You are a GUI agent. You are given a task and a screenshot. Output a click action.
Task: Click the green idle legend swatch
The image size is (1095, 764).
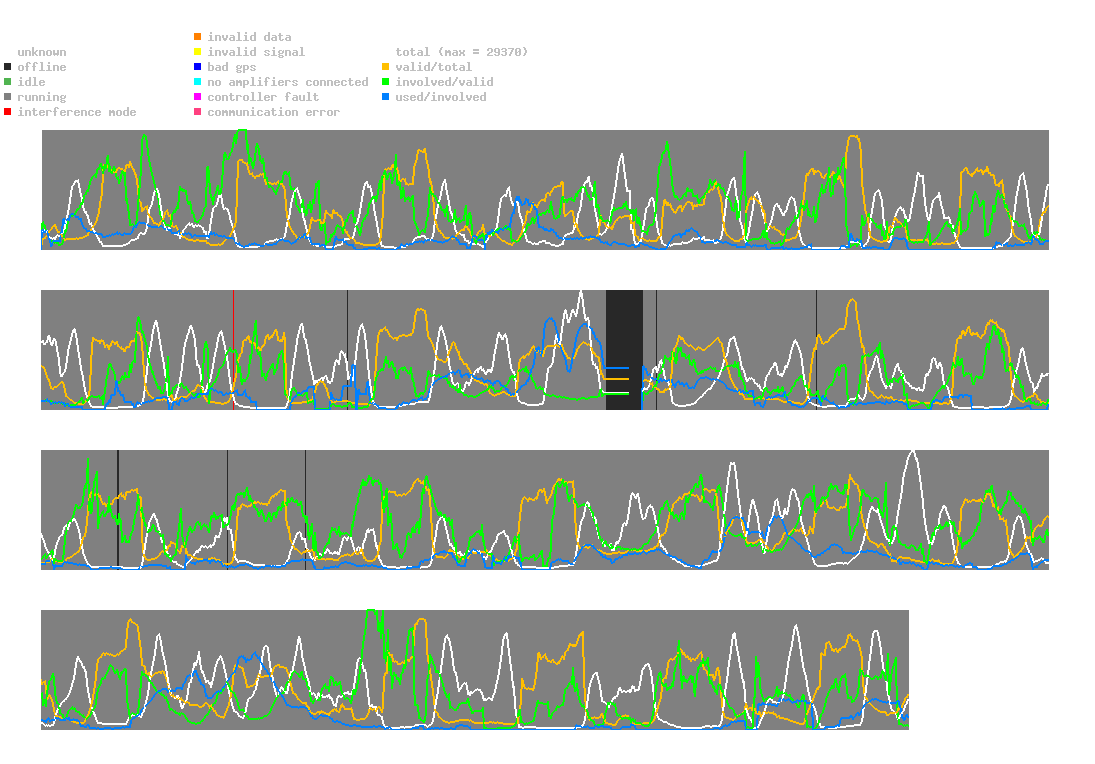pos(8,82)
